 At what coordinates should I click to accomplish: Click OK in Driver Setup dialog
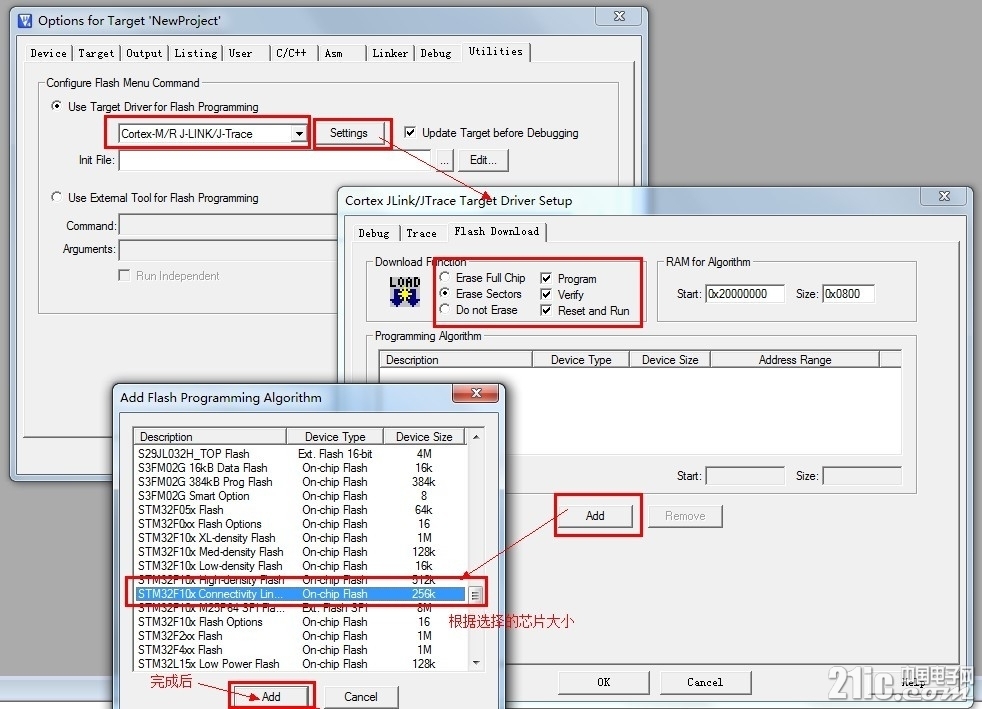click(x=604, y=682)
